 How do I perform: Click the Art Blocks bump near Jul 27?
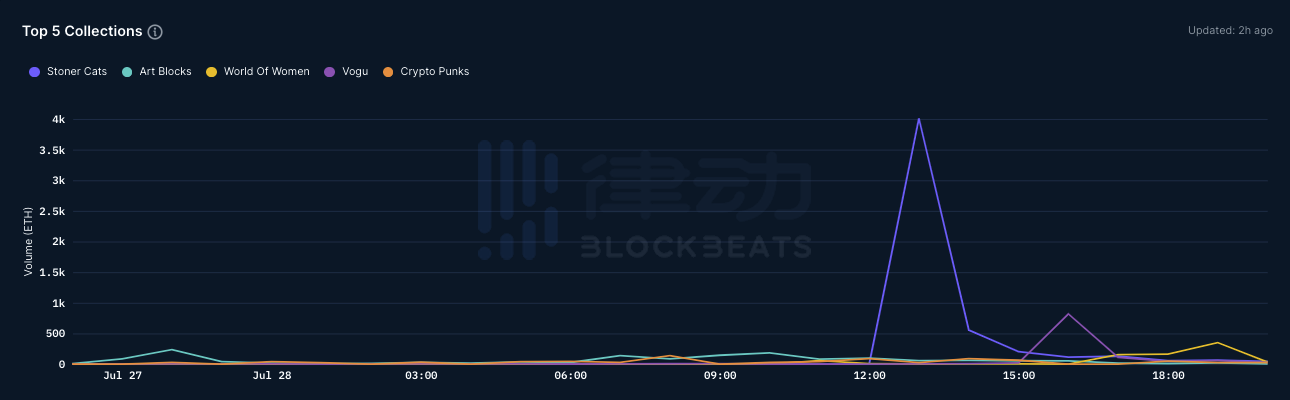pyautogui.click(x=171, y=350)
